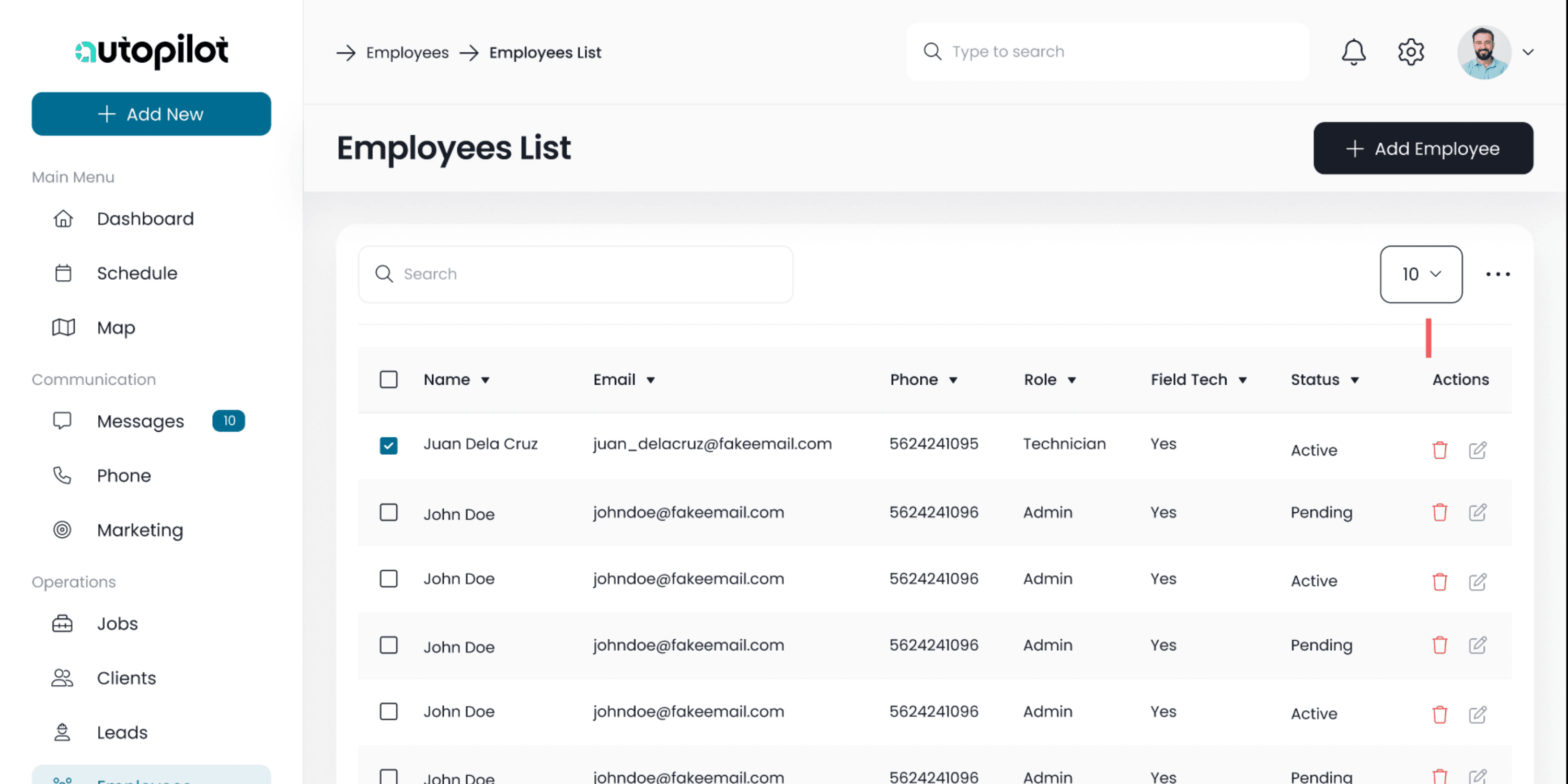Click the Add New button
Image resolution: width=1568 pixels, height=784 pixels.
click(x=151, y=114)
